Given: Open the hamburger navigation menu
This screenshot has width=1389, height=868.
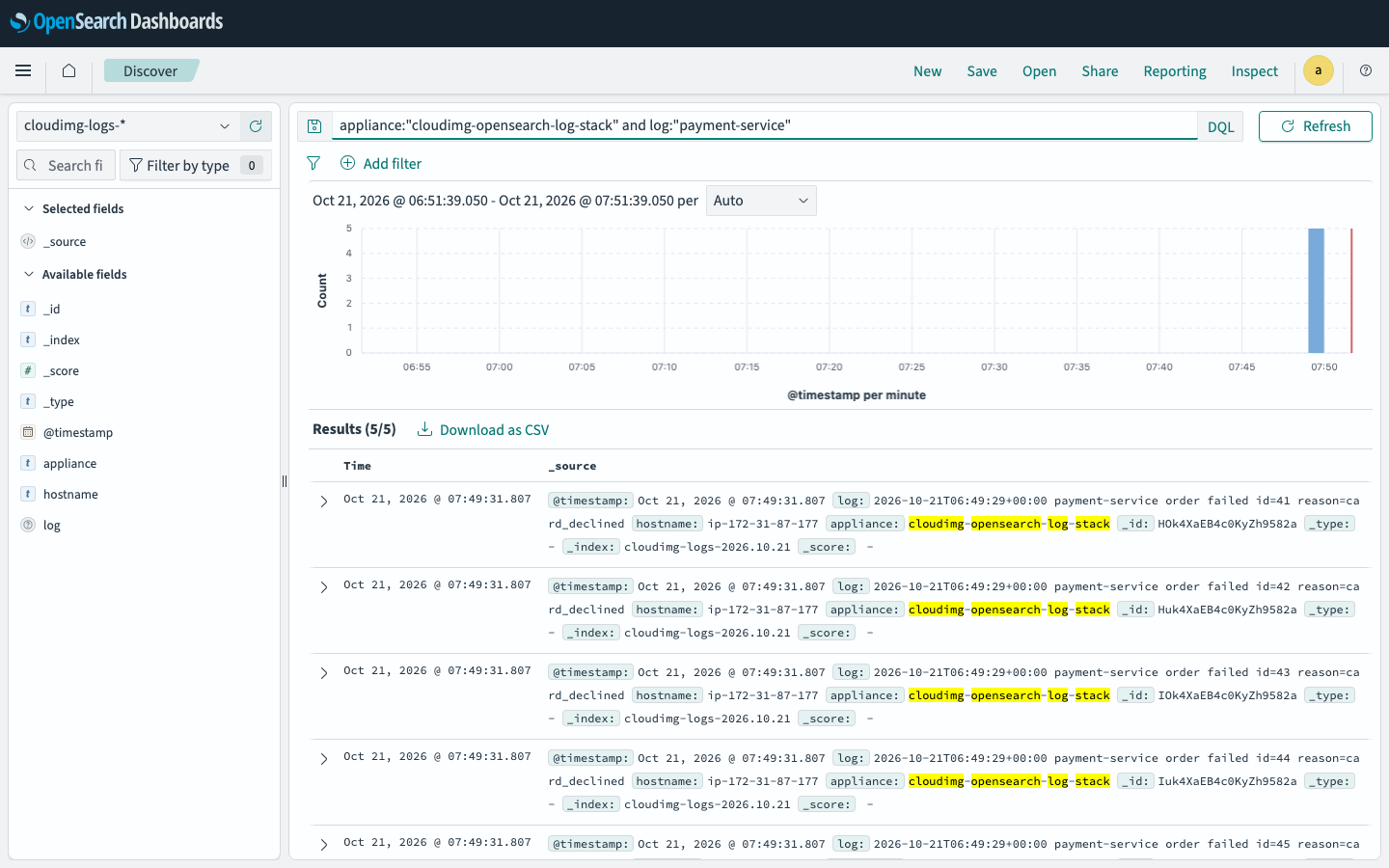Looking at the screenshot, I should (x=23, y=70).
